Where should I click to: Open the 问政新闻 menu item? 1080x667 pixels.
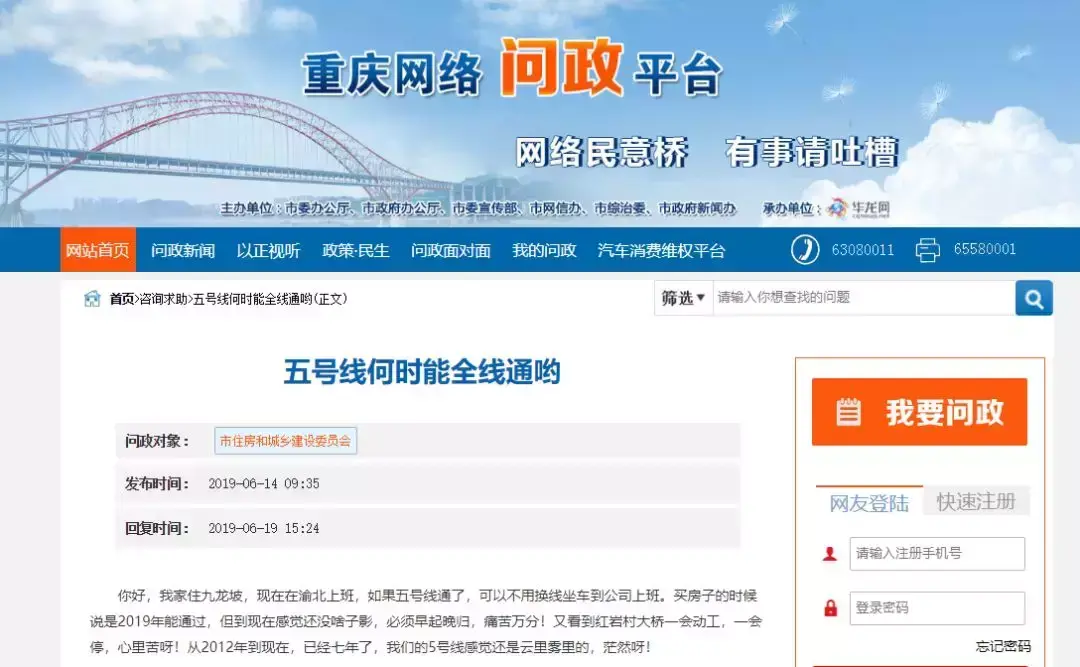(183, 250)
